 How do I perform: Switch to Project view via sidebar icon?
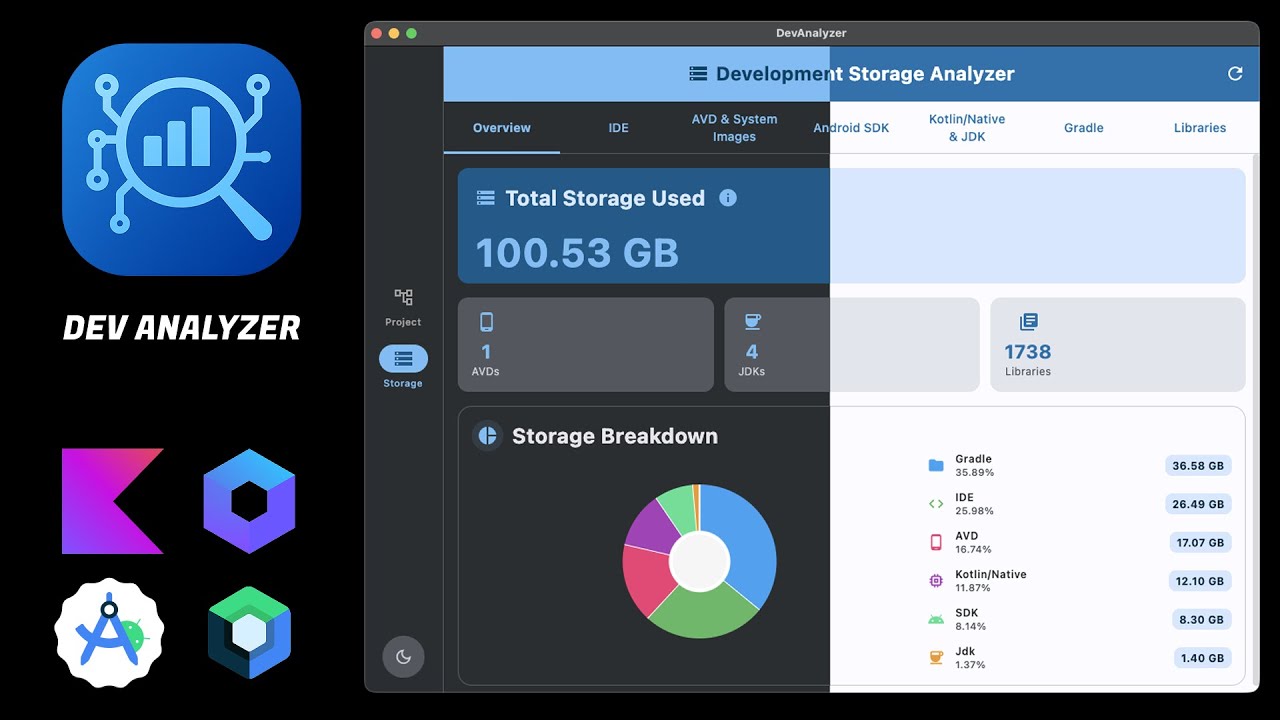click(403, 297)
